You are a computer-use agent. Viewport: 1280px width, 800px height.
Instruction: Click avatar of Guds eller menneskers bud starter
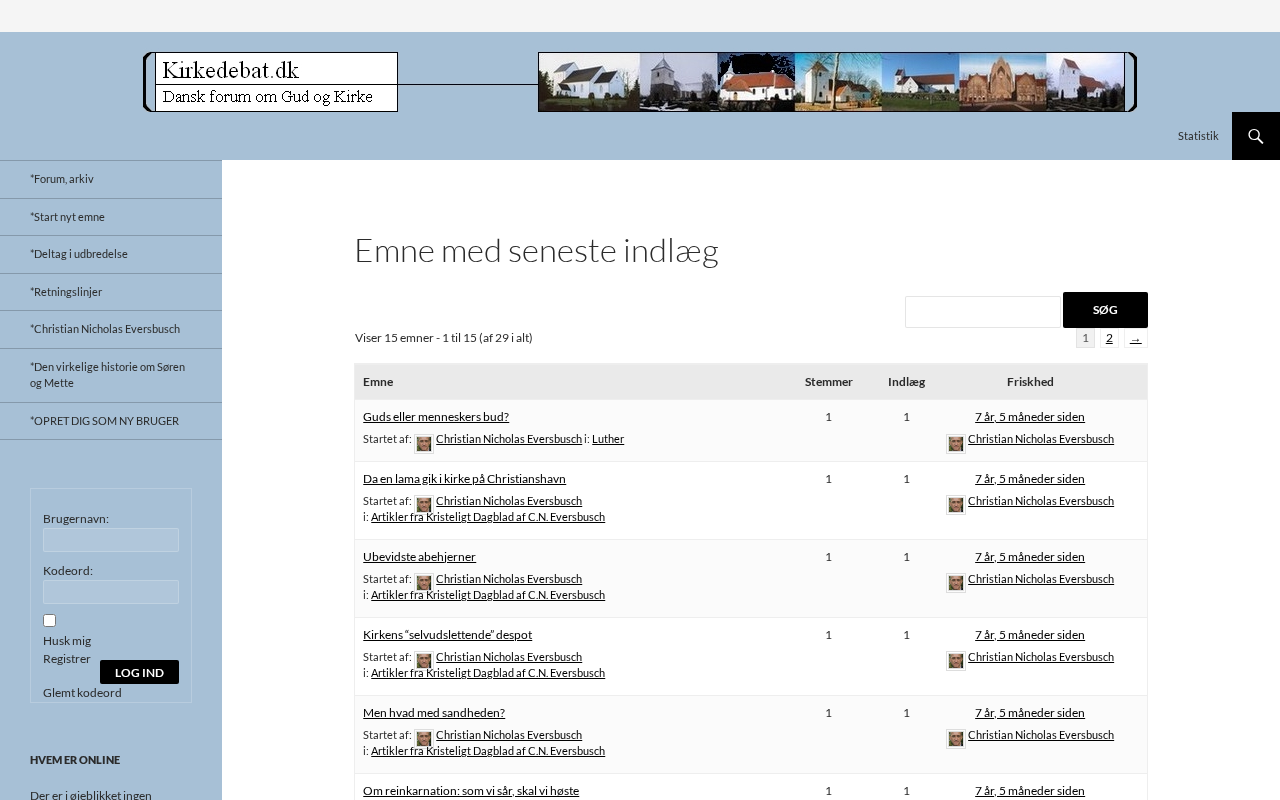coord(424,444)
